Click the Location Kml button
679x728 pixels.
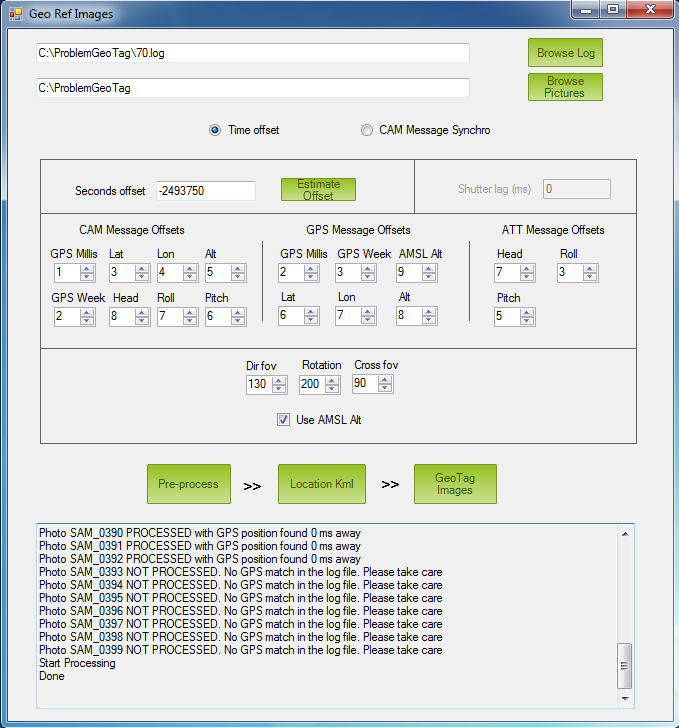[x=321, y=484]
